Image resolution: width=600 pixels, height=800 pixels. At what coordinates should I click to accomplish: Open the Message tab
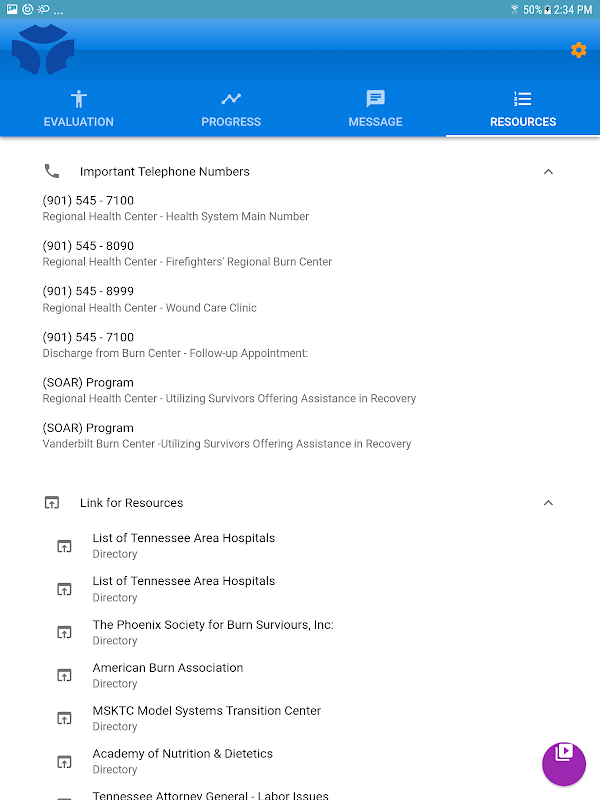click(375, 109)
